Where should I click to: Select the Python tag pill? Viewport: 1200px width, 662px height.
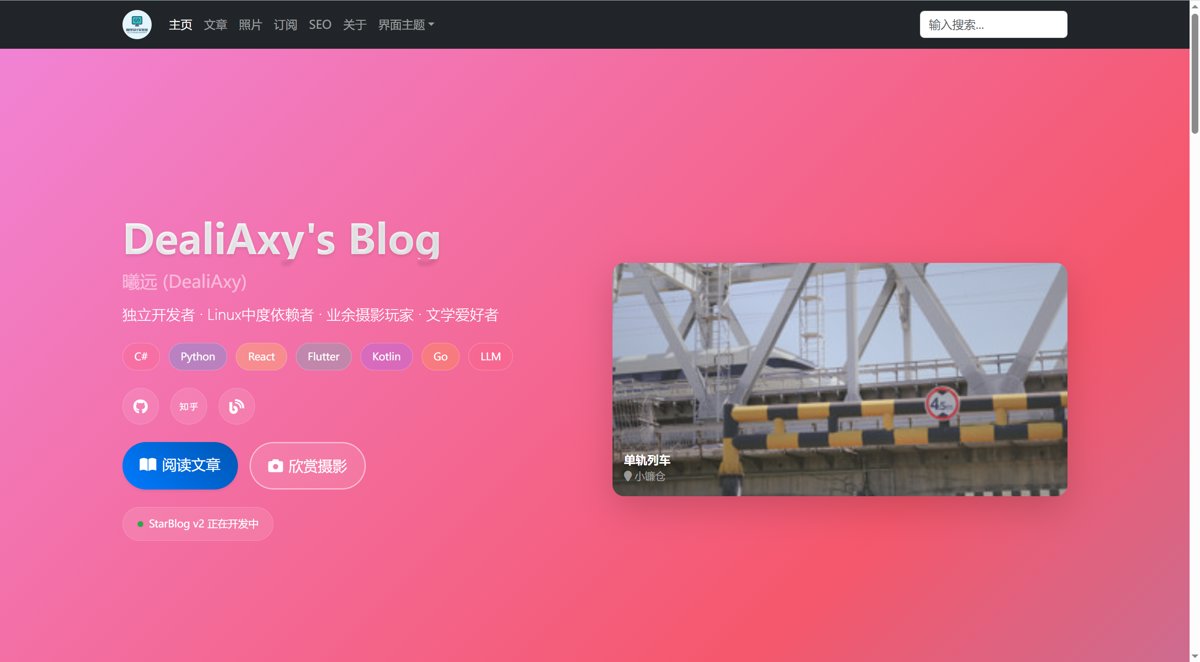[x=198, y=356]
